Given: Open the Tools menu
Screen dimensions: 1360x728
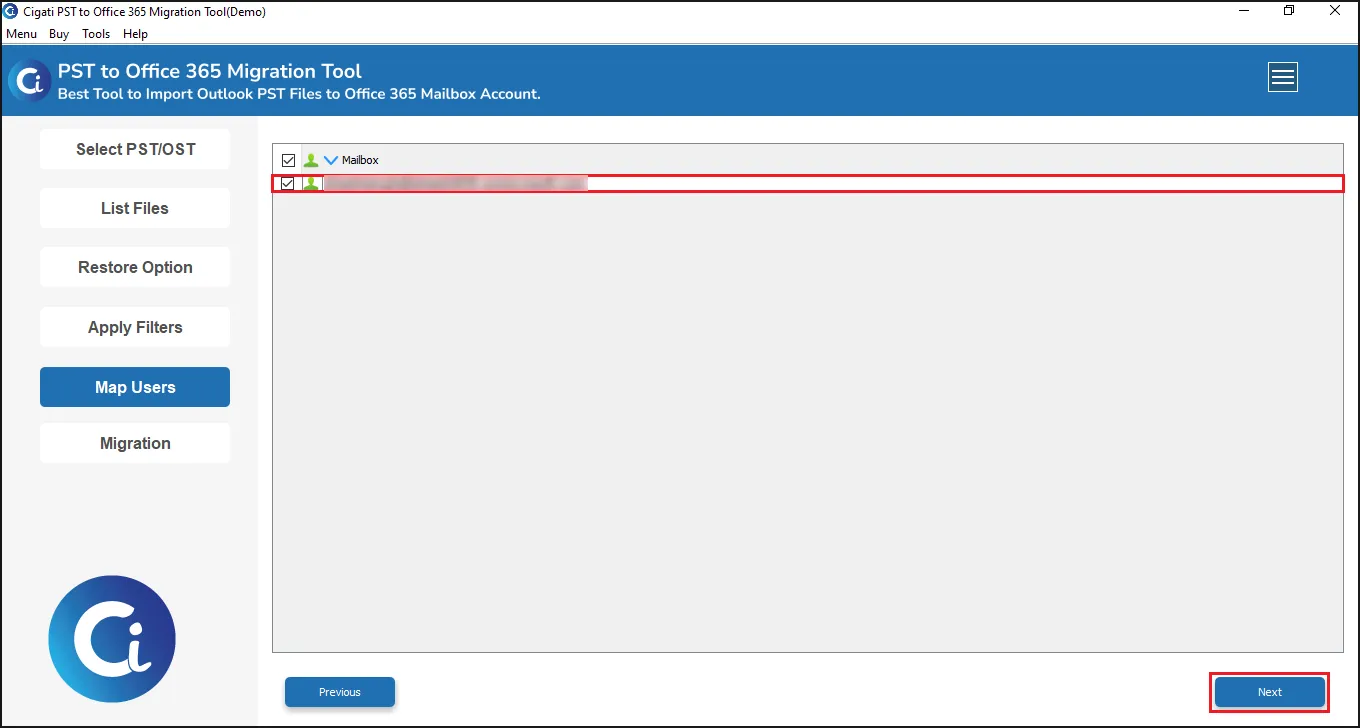Looking at the screenshot, I should coord(96,34).
